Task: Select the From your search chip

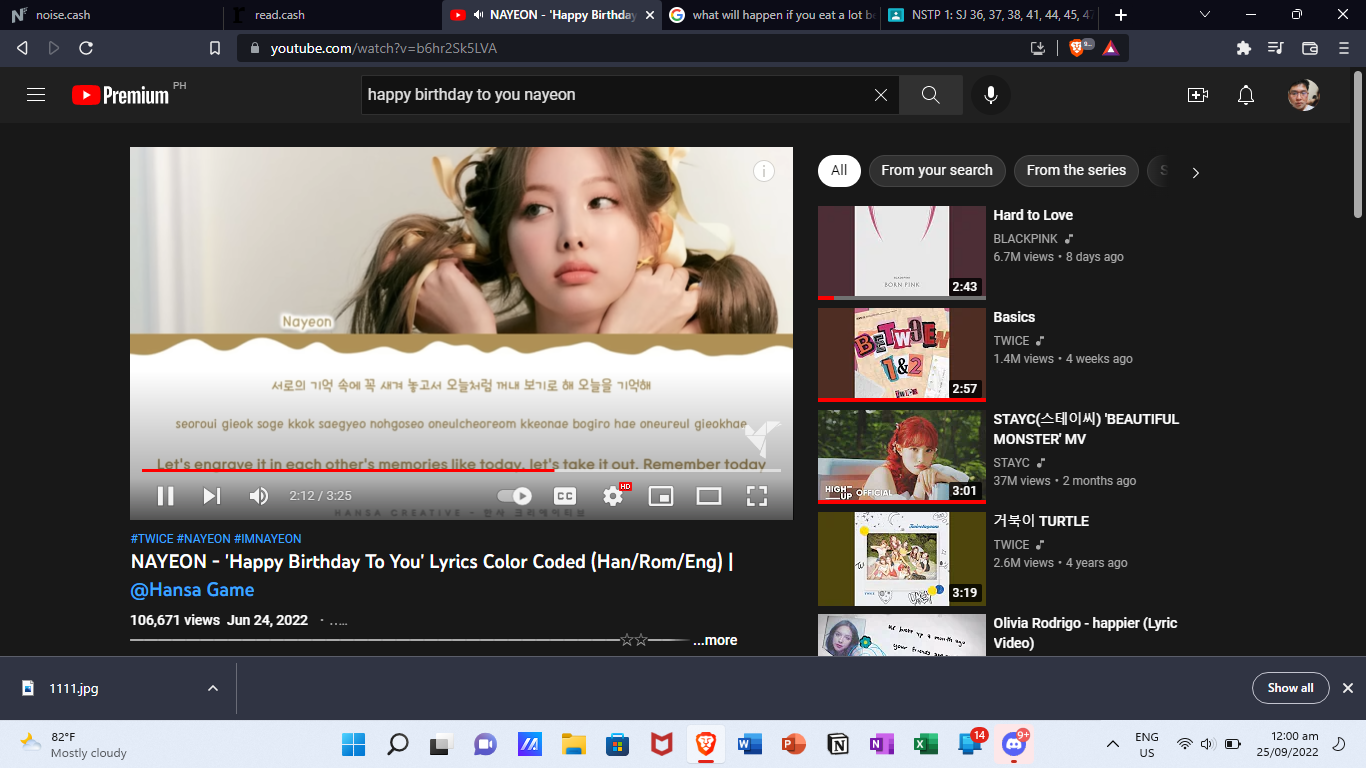Action: click(x=937, y=171)
